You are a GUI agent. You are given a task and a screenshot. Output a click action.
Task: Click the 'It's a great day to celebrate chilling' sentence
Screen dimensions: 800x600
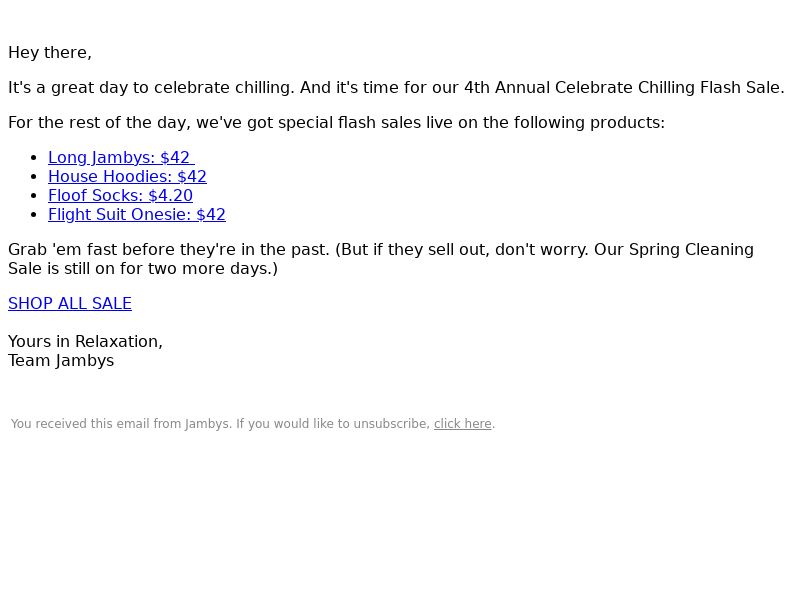point(152,88)
